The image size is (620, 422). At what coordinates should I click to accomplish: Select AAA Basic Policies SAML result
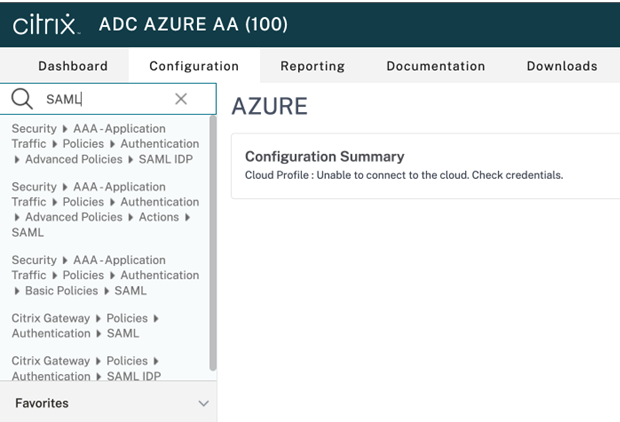pyautogui.click(x=104, y=275)
